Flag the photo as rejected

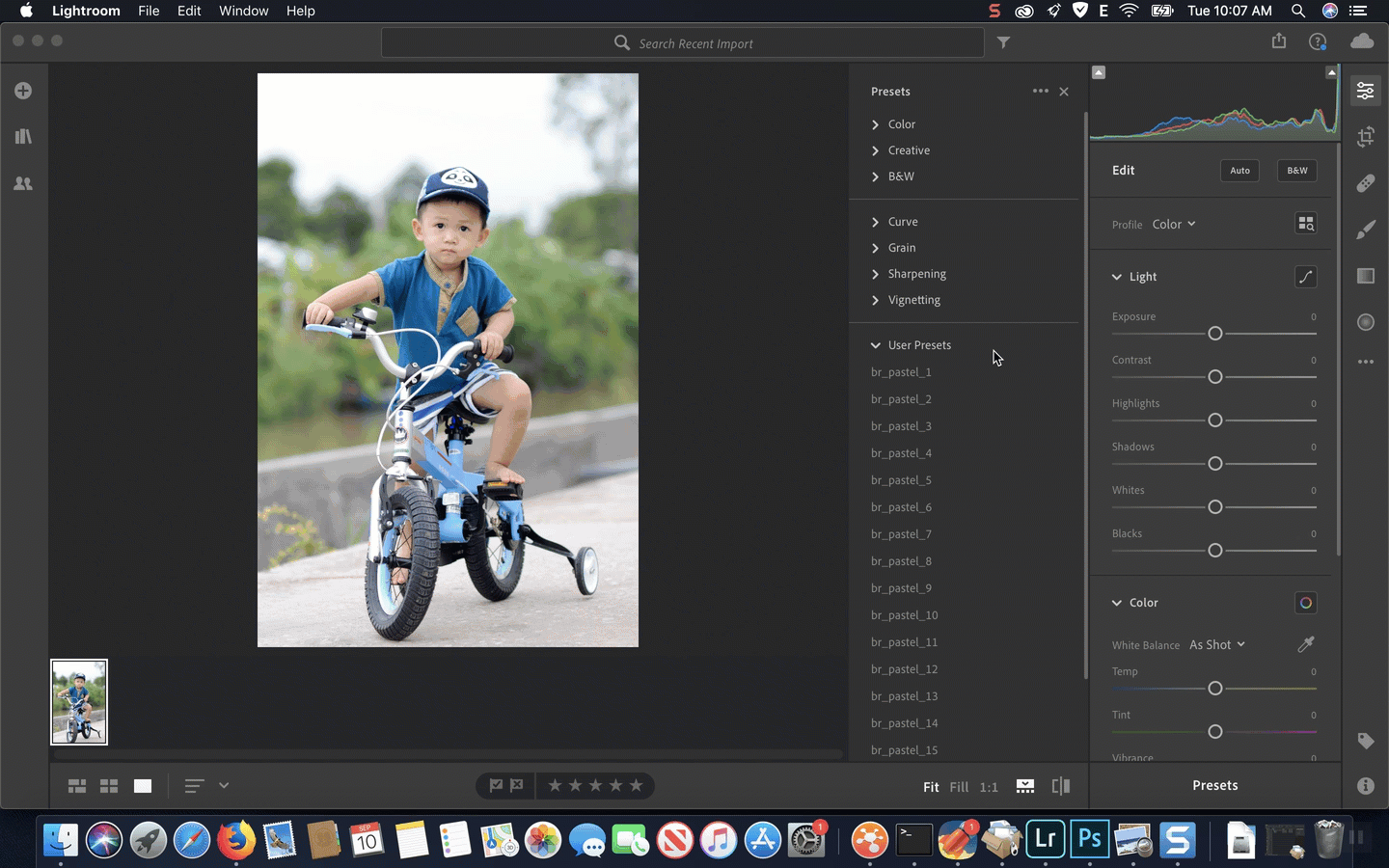pyautogui.click(x=518, y=786)
